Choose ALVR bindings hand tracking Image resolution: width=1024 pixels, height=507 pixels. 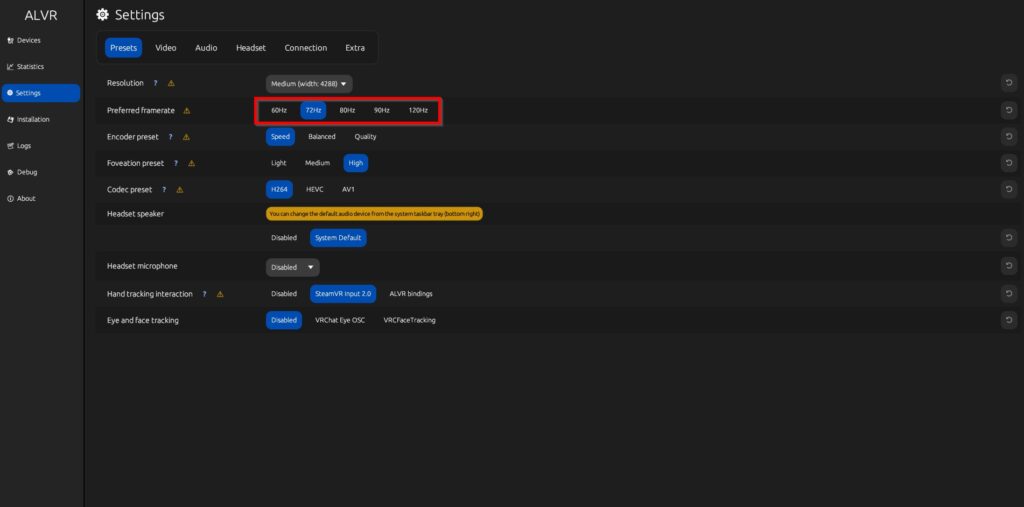click(x=411, y=294)
